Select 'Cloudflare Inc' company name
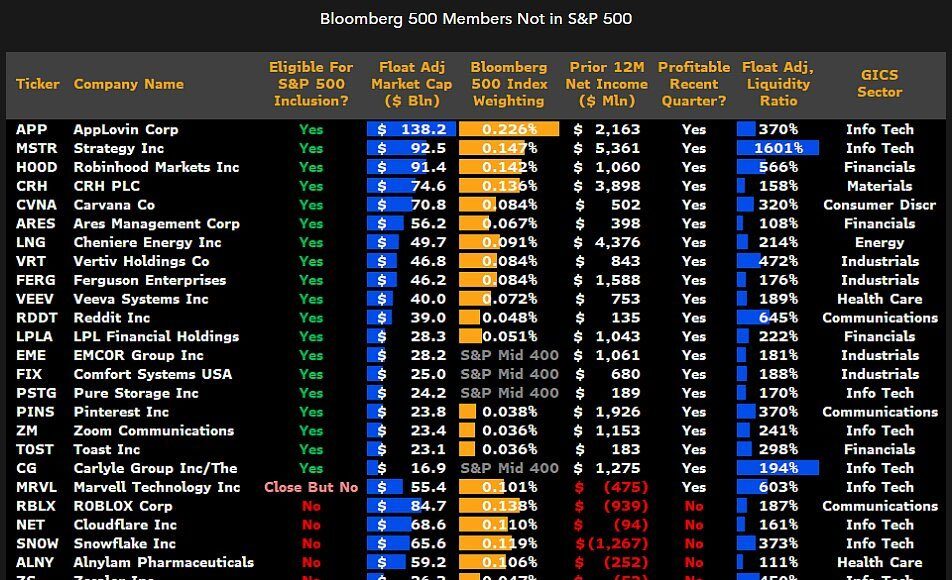 point(125,525)
